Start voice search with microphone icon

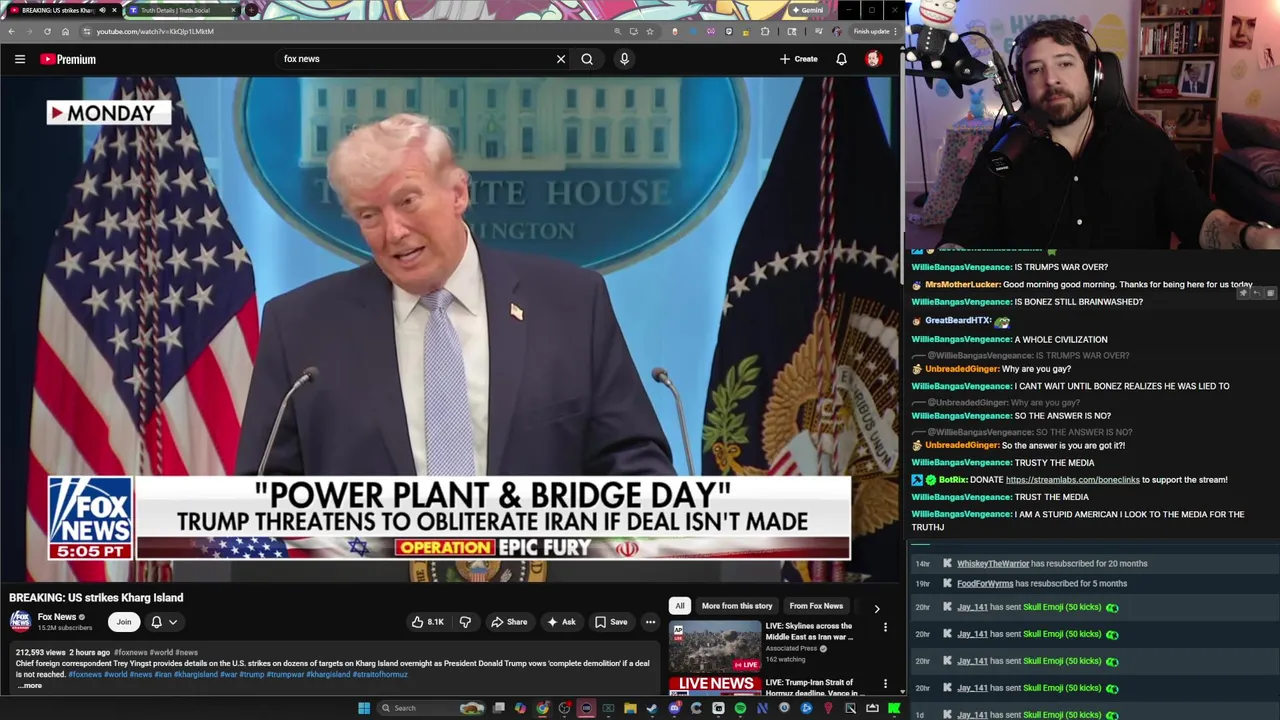pyautogui.click(x=624, y=59)
